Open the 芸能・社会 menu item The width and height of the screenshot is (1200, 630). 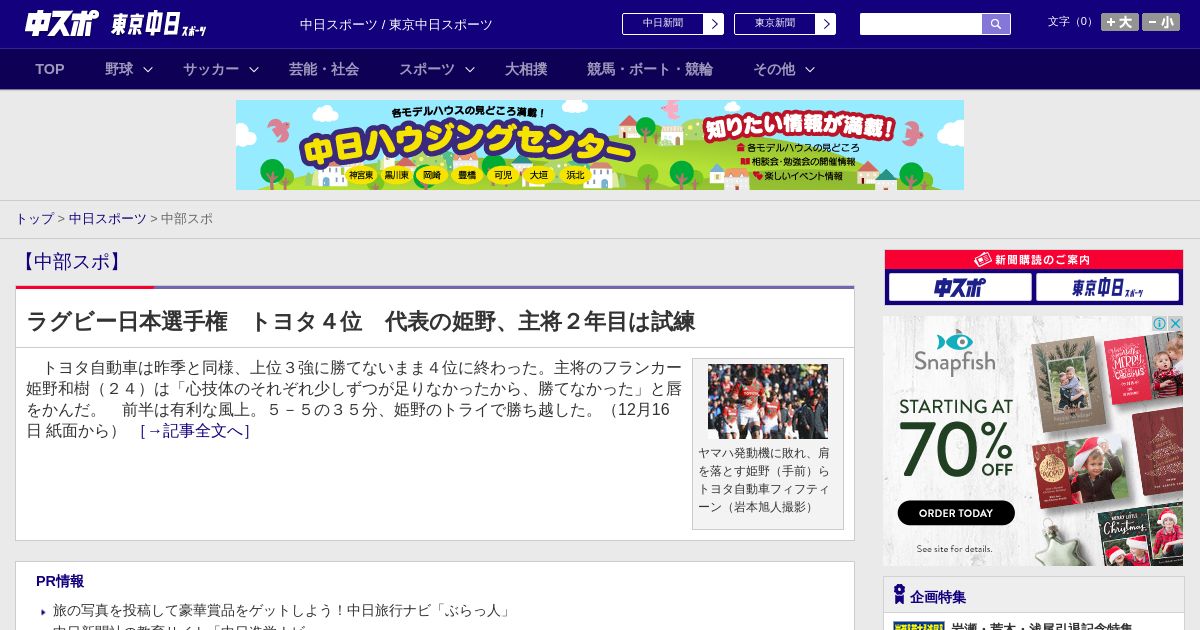click(324, 69)
